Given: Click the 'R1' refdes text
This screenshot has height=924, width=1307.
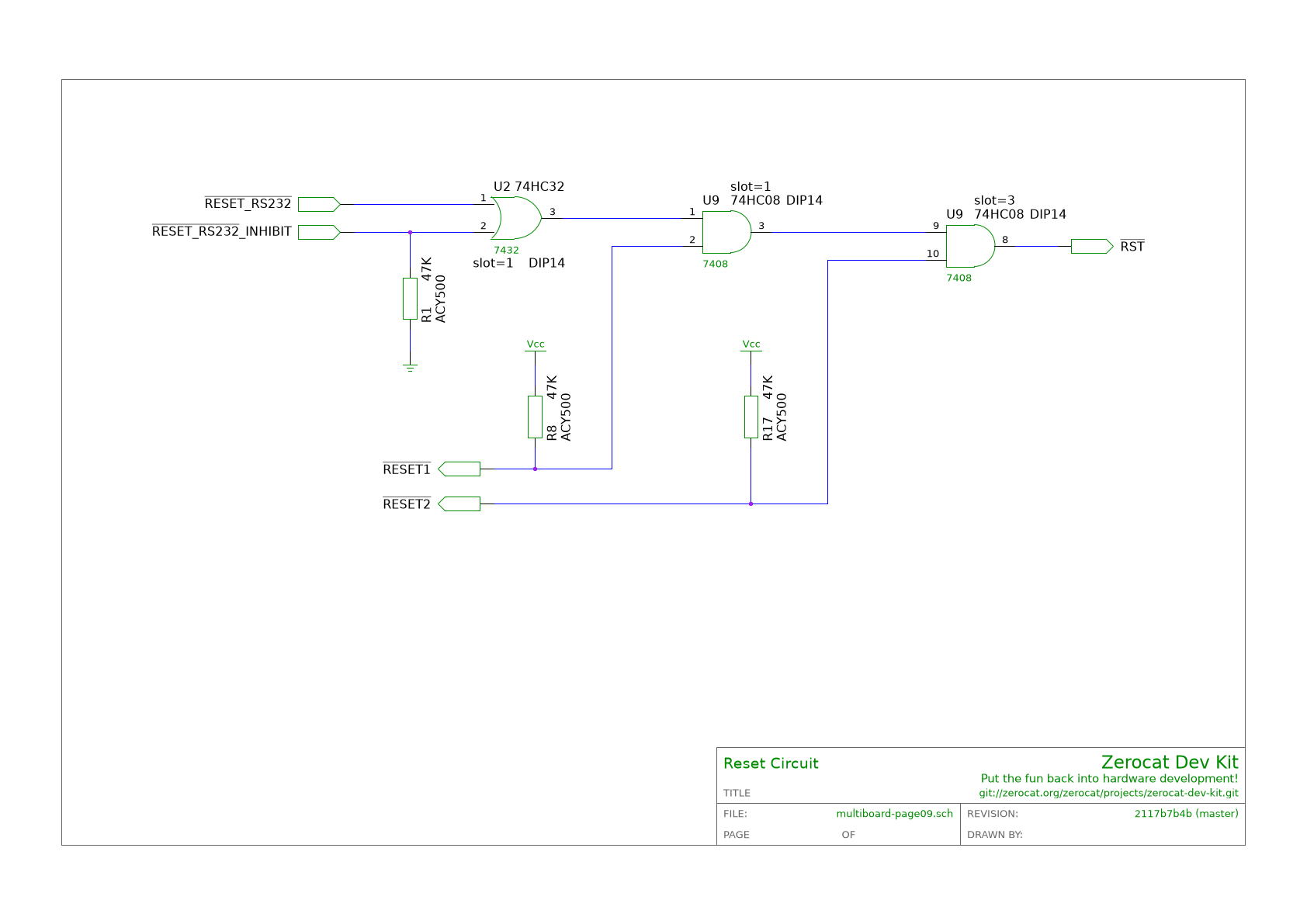Looking at the screenshot, I should tap(426, 314).
